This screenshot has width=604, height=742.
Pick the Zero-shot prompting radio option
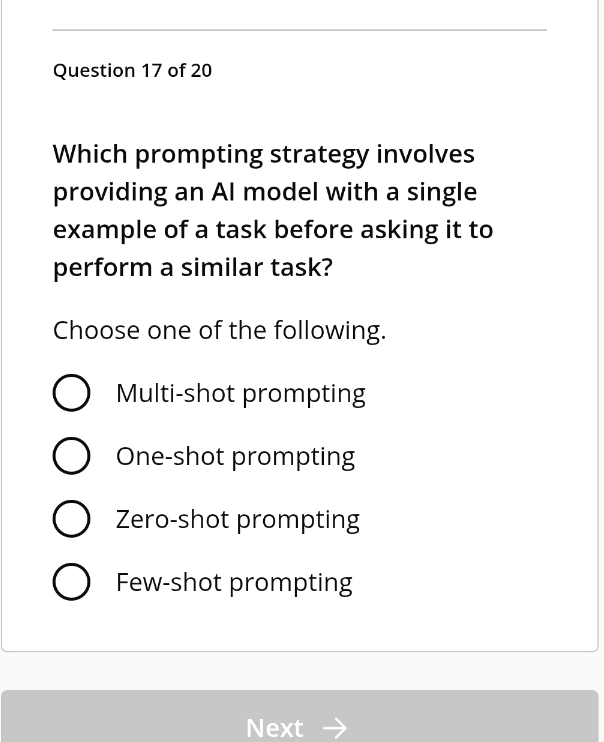coord(71,520)
